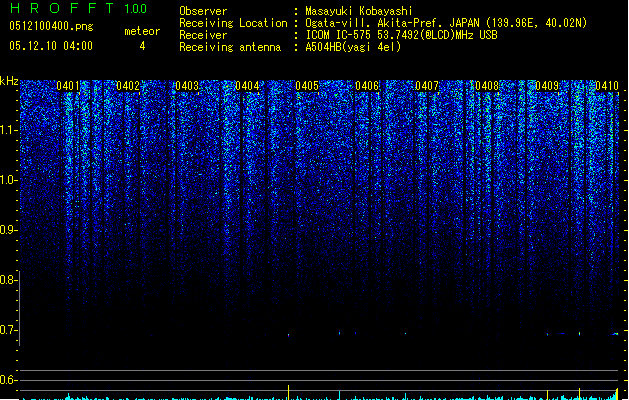Click the observer name Masayuki Kobayashi
Screen dimensions: 629x400
click(359, 11)
